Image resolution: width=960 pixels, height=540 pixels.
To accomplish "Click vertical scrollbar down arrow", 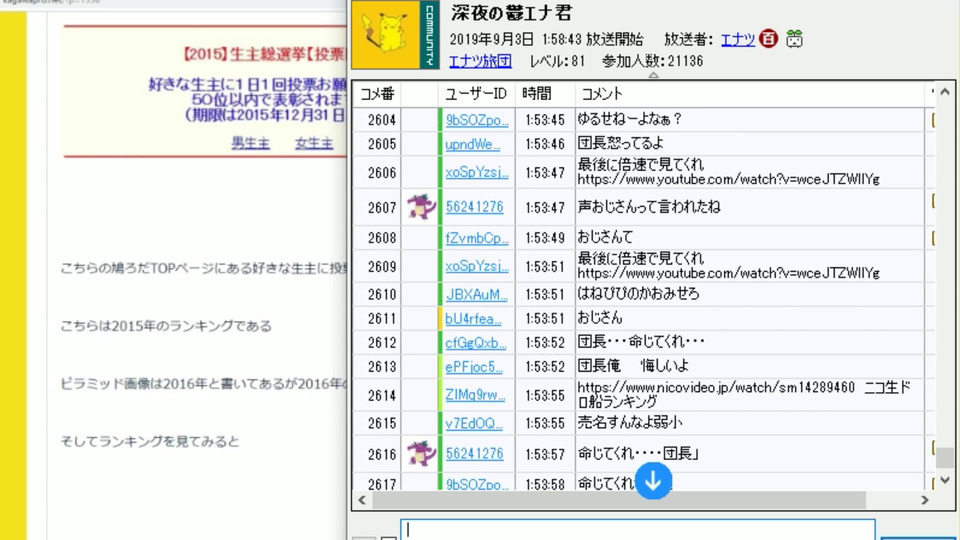I will click(945, 480).
